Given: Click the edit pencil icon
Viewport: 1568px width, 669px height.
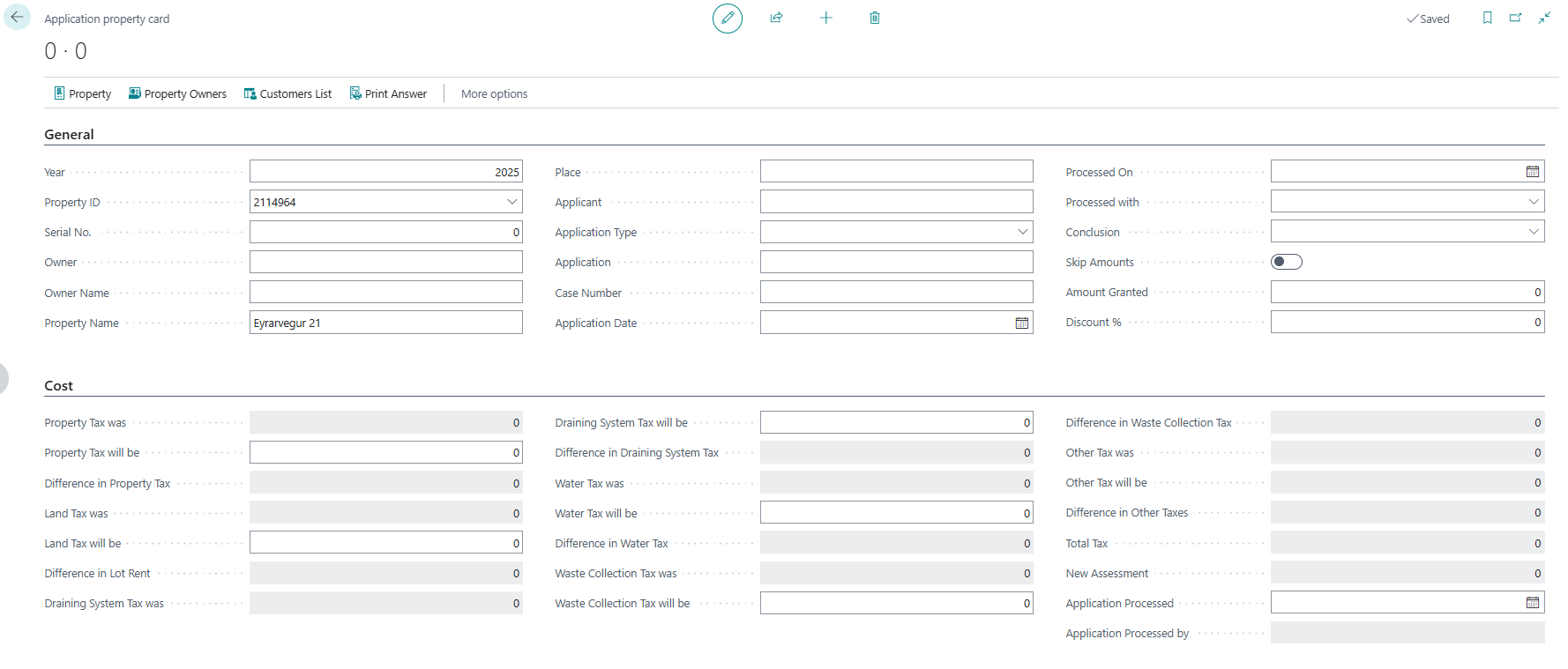Looking at the screenshot, I should (x=728, y=18).
